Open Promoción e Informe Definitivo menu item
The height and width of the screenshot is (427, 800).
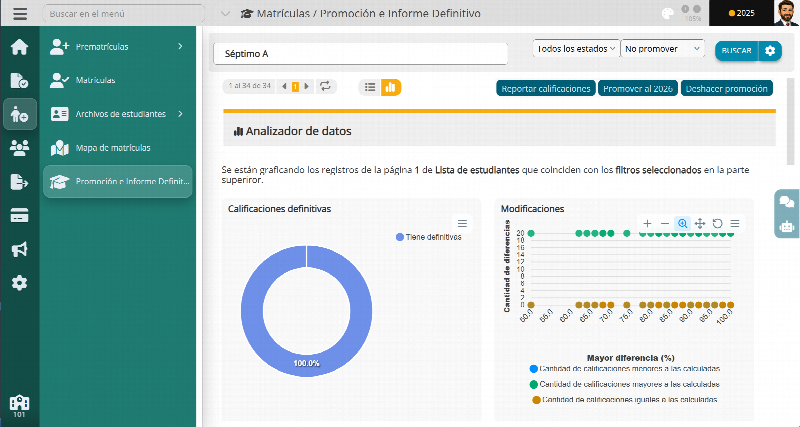coord(117,181)
